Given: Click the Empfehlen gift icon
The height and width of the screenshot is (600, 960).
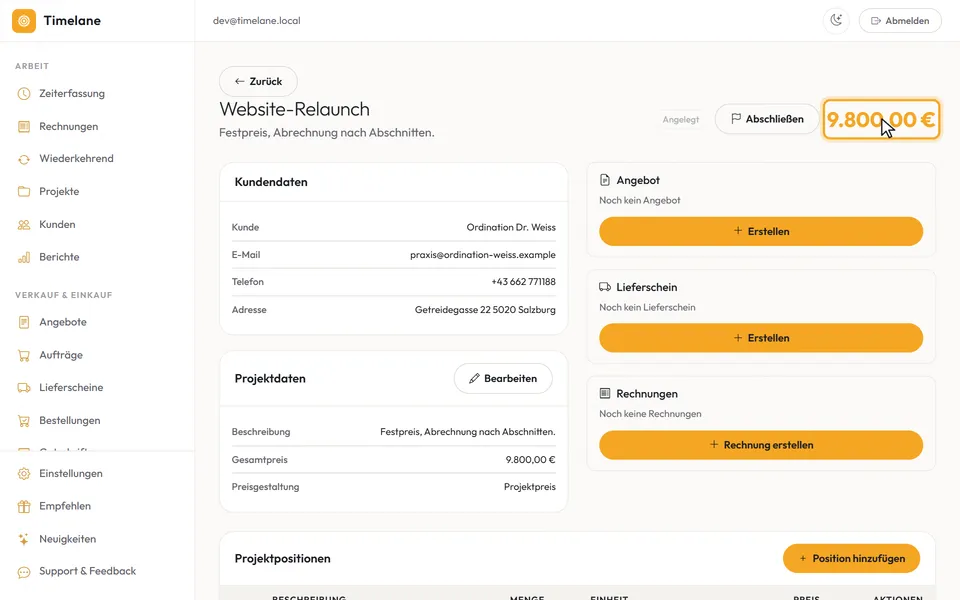Looking at the screenshot, I should [x=24, y=506].
